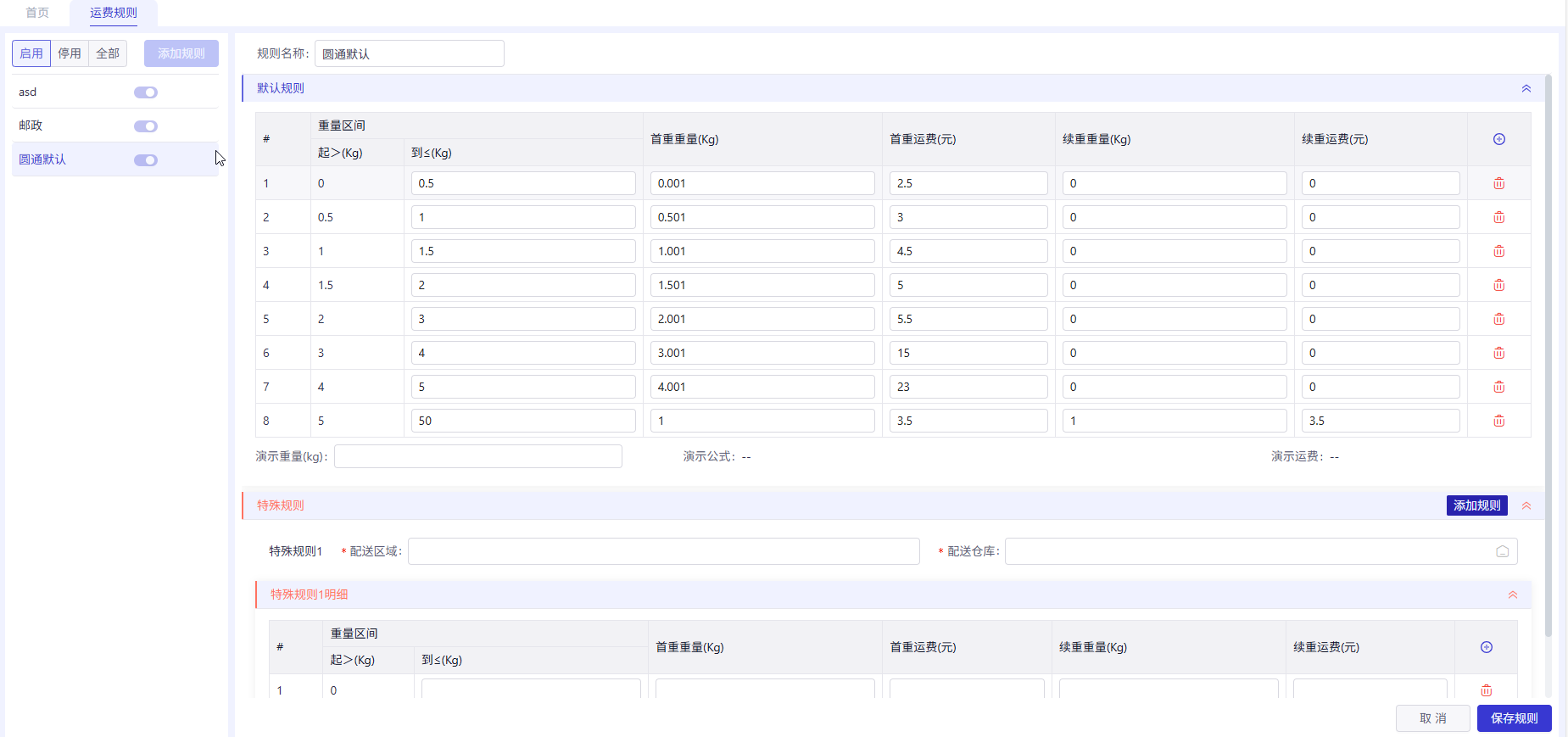
Task: Delete row 3 of default rules
Action: 1498,251
